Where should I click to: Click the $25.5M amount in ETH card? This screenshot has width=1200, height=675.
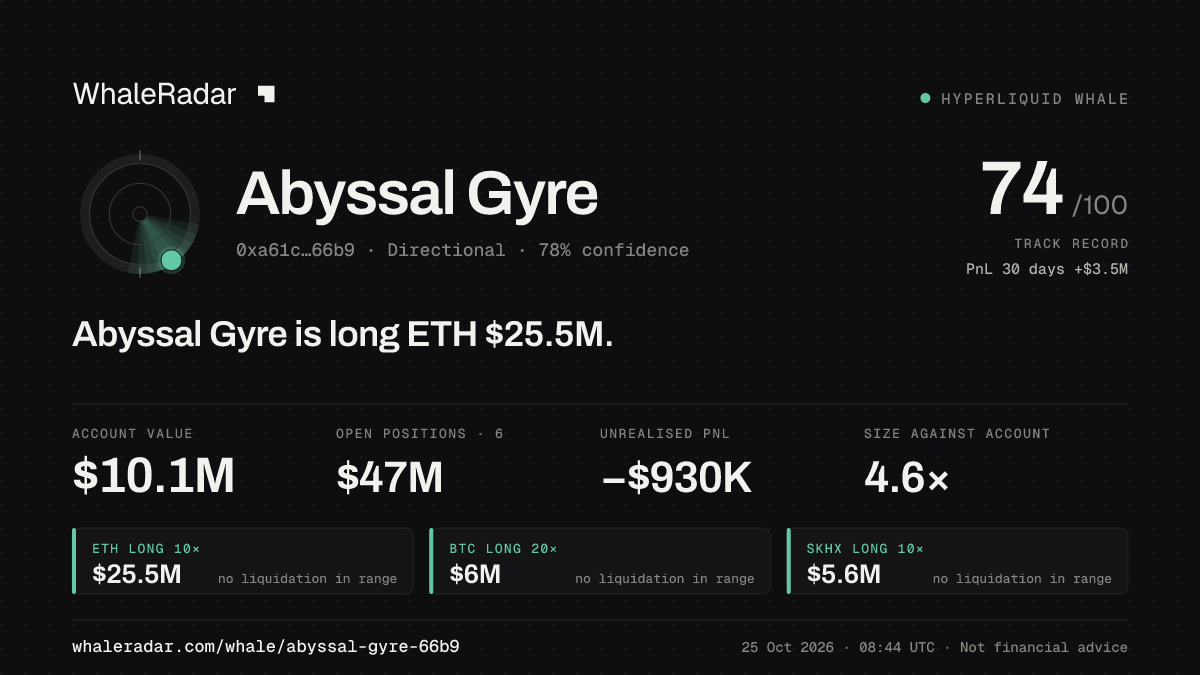(x=137, y=574)
